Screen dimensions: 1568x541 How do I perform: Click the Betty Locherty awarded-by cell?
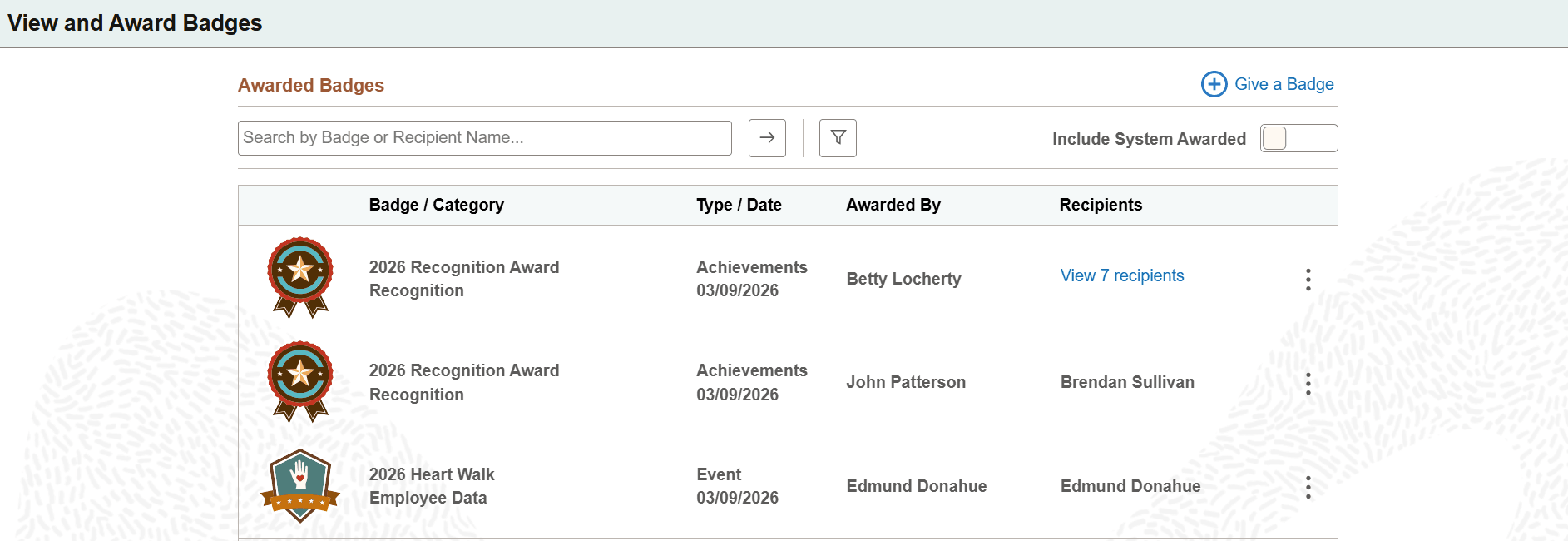tap(903, 279)
